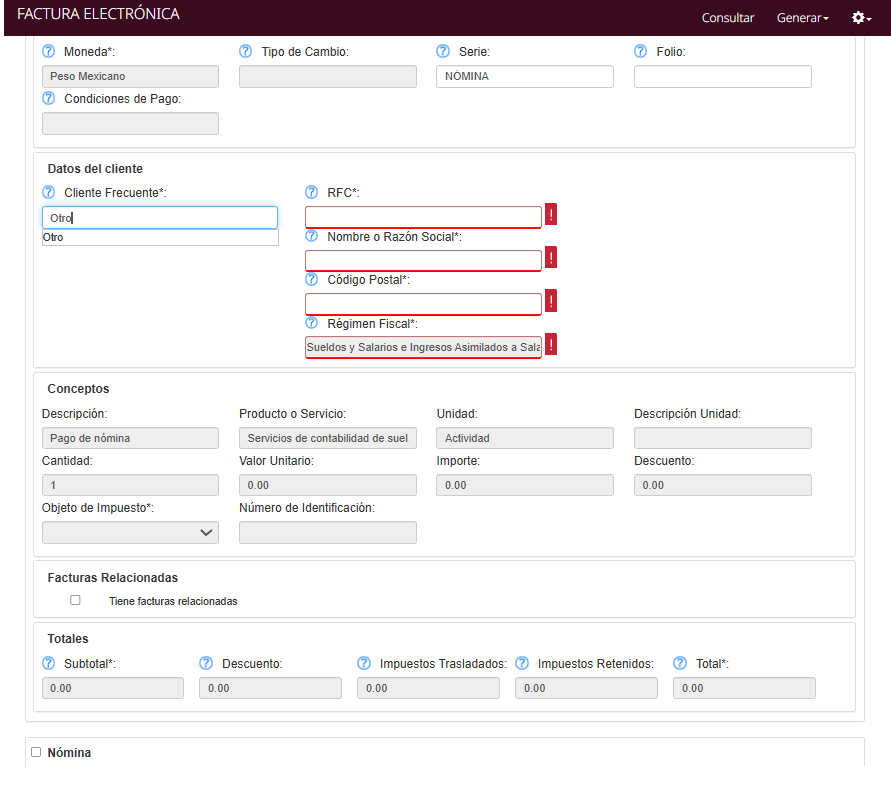Click the Valor Unitario field
This screenshot has height=804, width=891.
point(328,485)
